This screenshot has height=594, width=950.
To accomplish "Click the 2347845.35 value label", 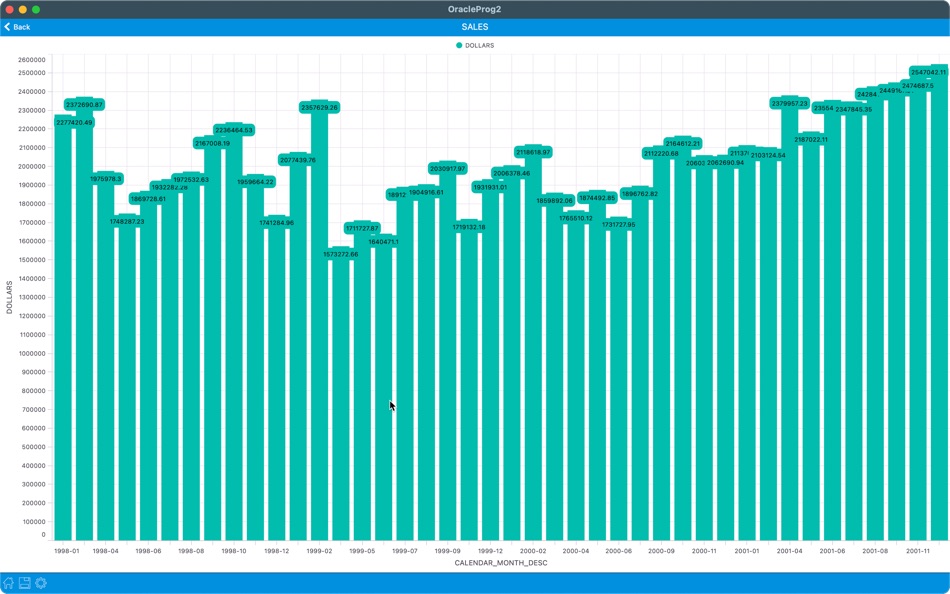I will 854,109.
